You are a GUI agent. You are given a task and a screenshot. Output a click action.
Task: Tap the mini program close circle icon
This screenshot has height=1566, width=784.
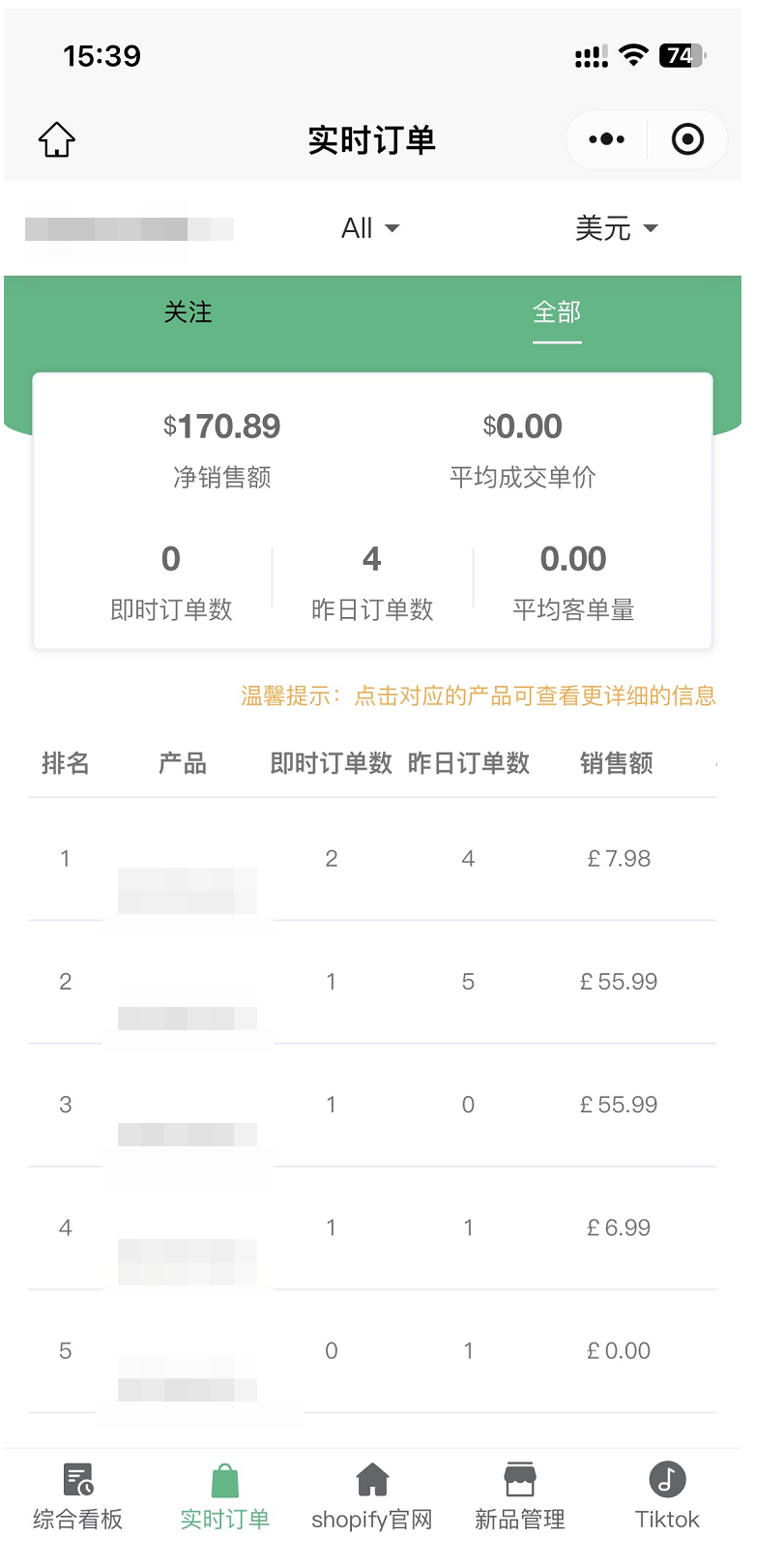coord(687,139)
